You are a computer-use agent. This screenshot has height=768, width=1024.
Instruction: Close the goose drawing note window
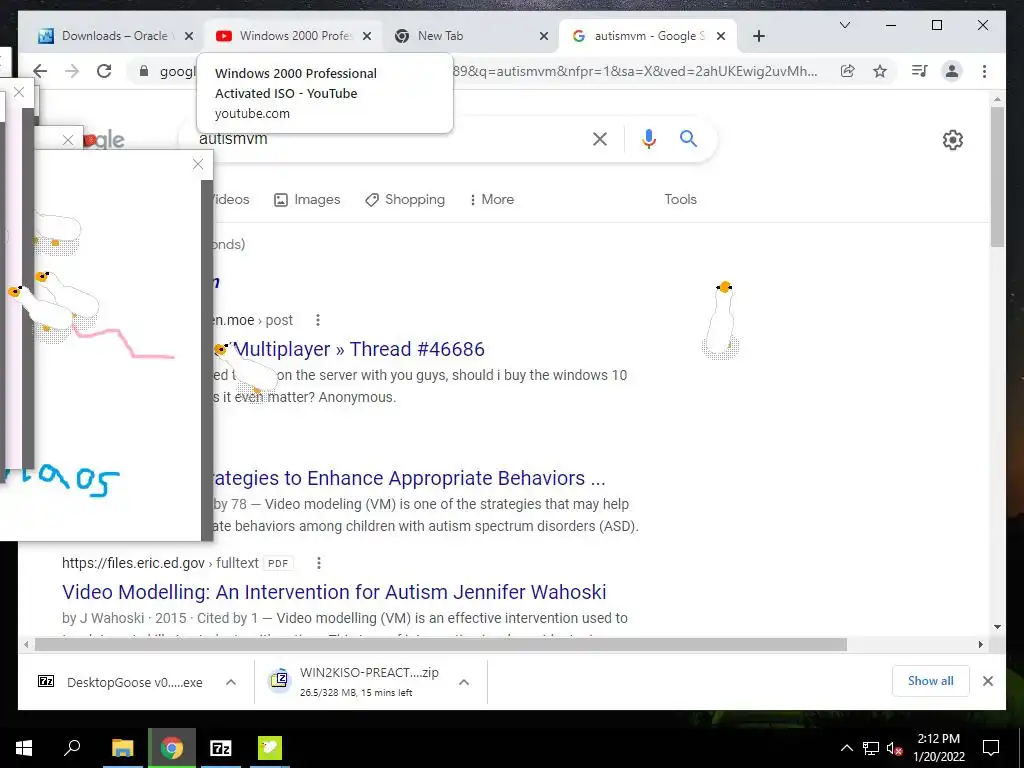click(198, 164)
